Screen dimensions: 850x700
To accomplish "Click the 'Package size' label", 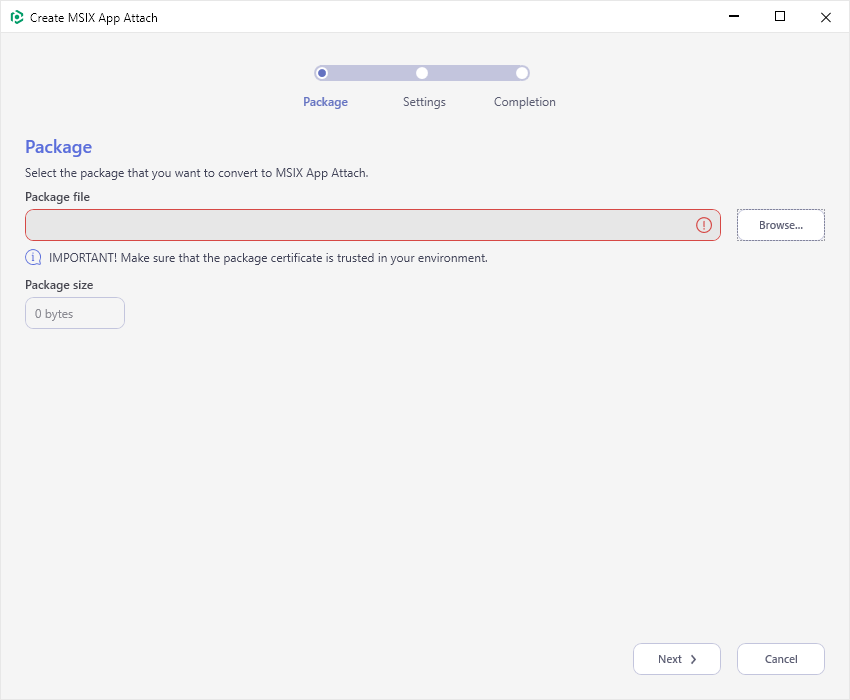I will [59, 285].
